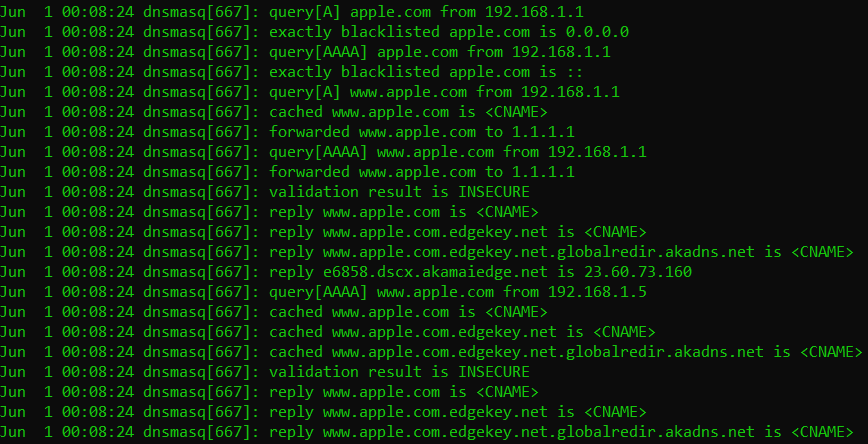This screenshot has height=444, width=868.
Task: Click the client address '192.168.1.5'
Action: tap(597, 292)
